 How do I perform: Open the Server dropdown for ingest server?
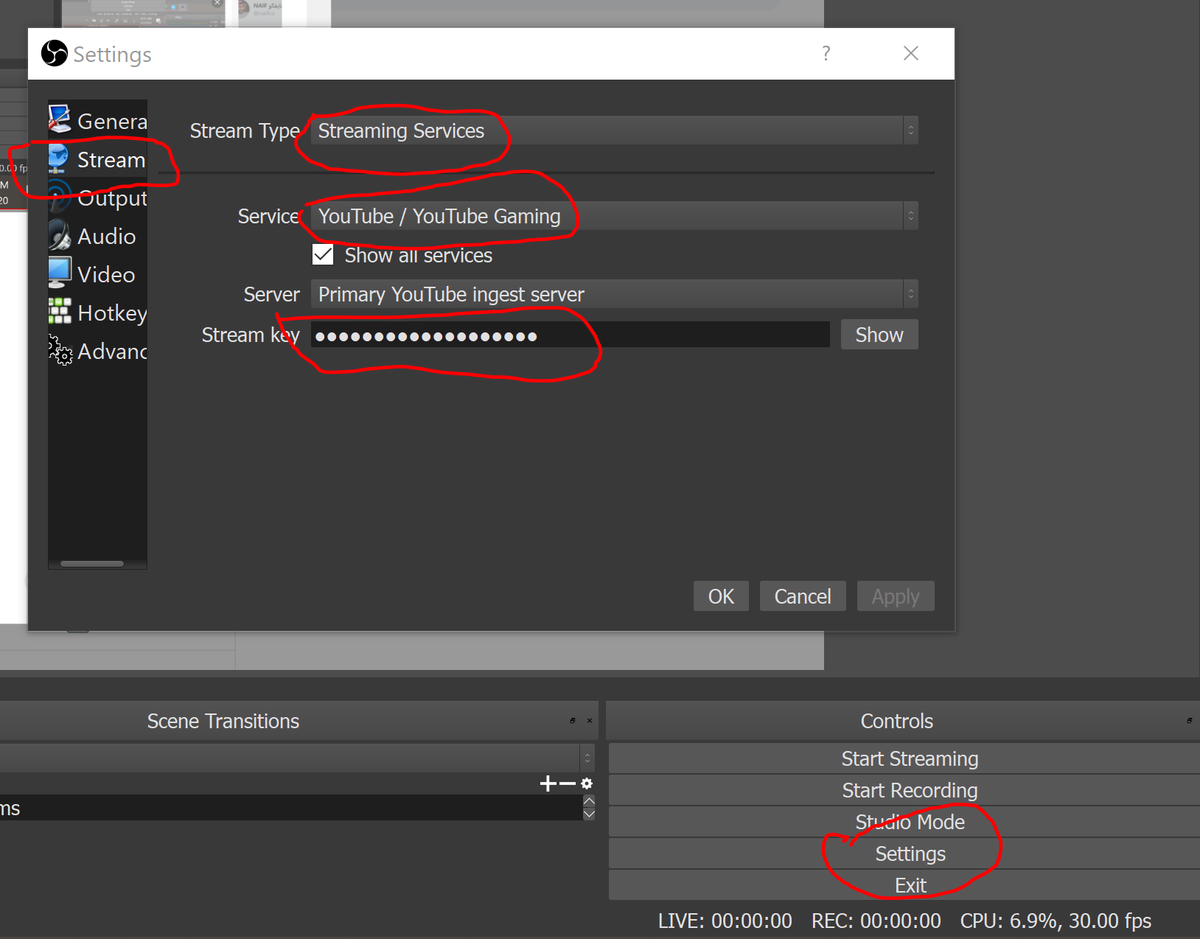coord(614,294)
